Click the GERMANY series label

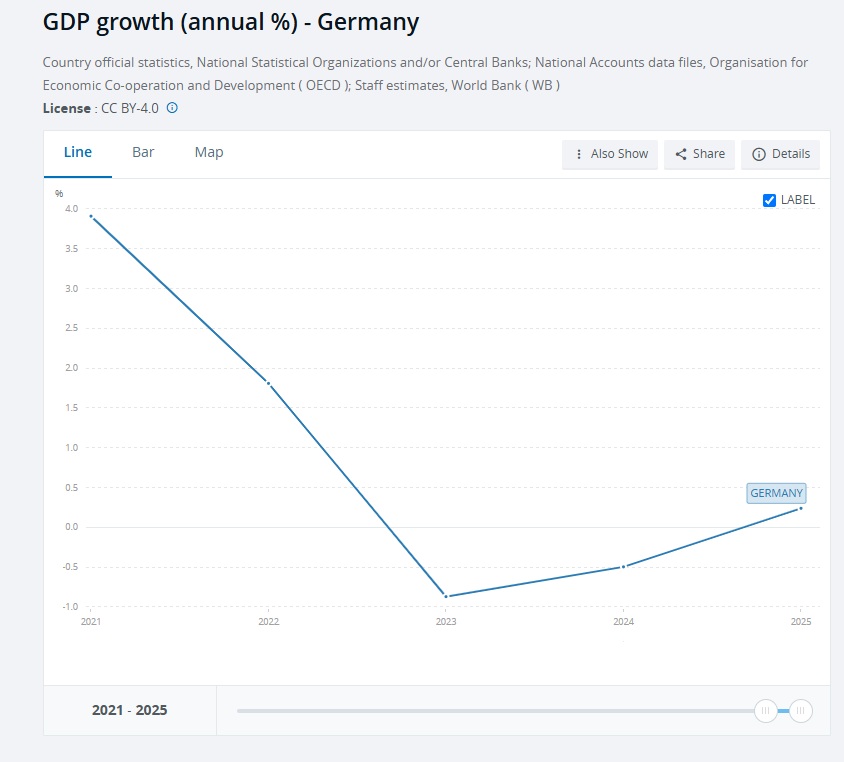click(776, 493)
